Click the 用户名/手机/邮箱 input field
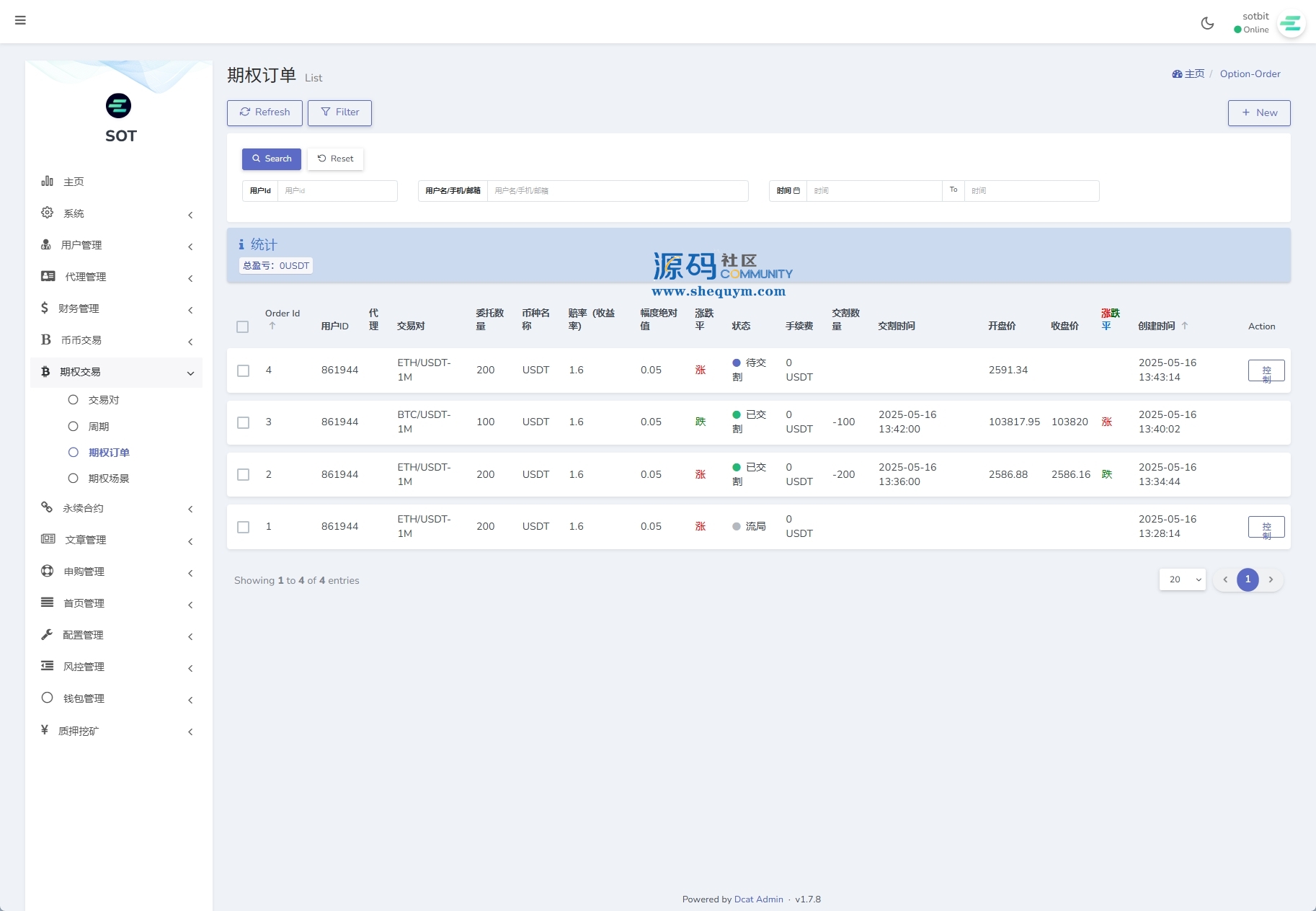 [x=617, y=191]
